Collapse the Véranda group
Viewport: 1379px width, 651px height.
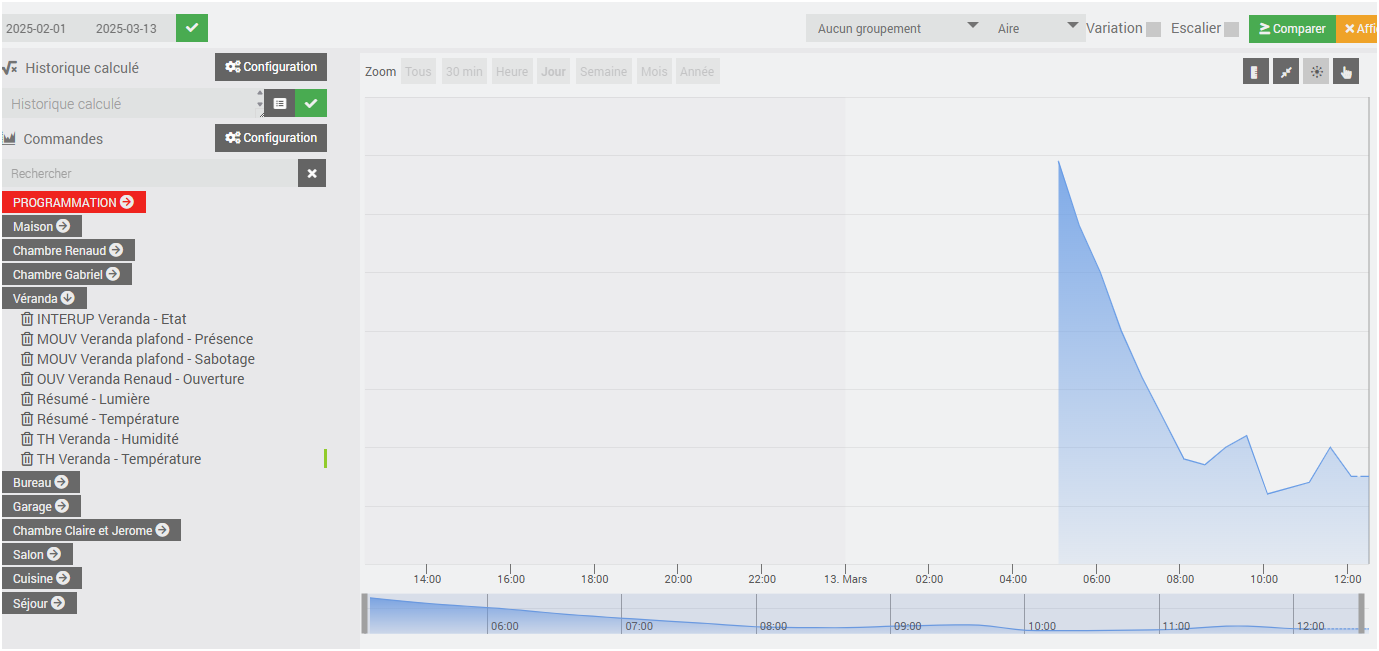44,298
